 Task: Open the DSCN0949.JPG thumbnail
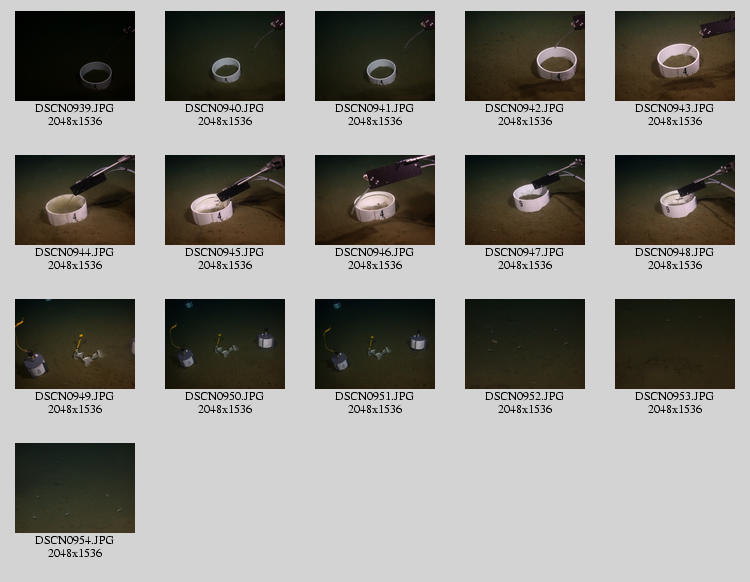point(75,344)
